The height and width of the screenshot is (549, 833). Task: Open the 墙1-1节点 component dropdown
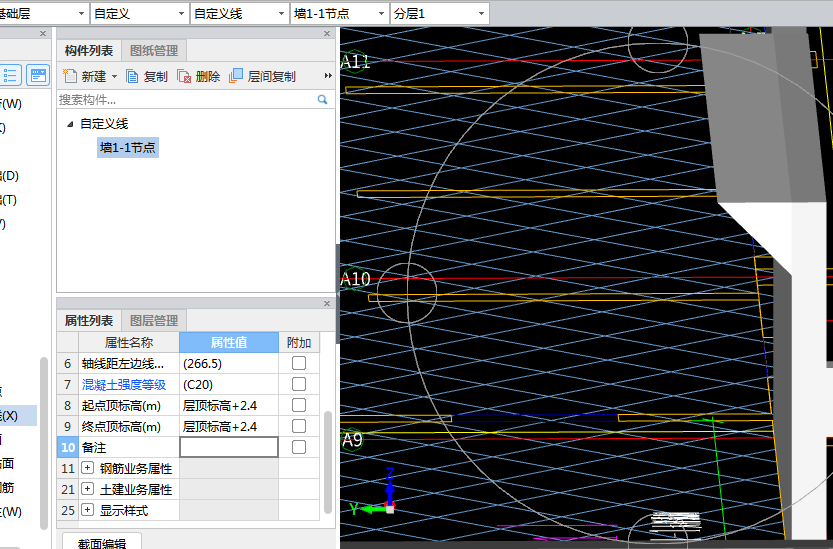381,14
